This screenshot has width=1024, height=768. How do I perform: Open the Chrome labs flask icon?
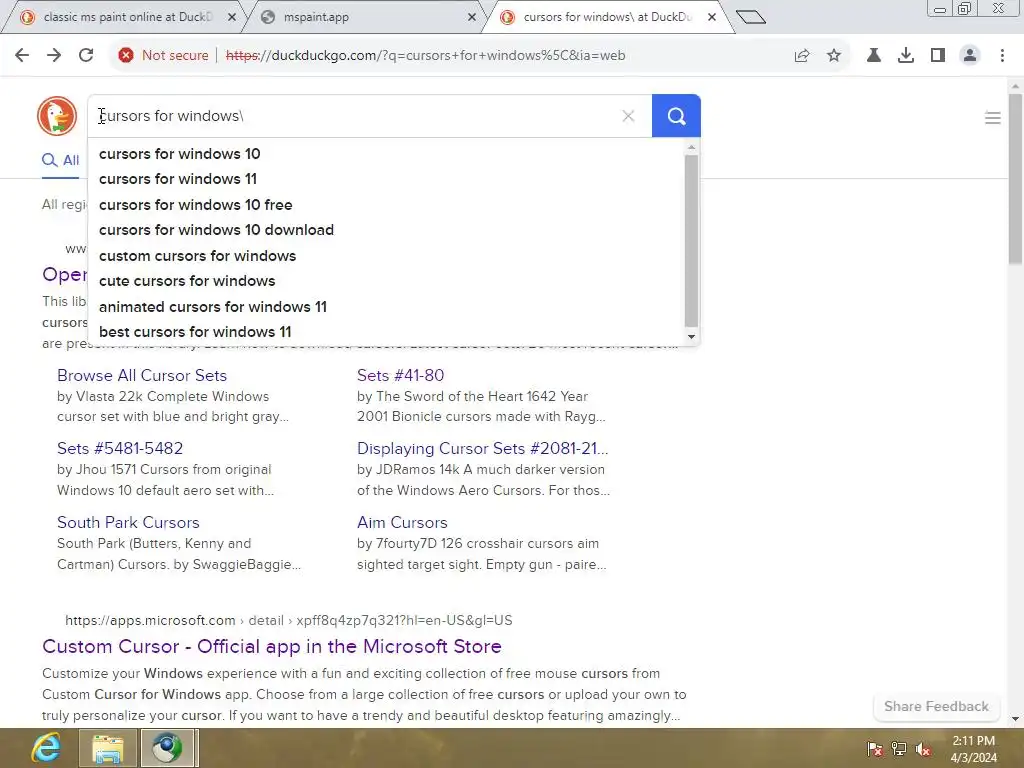pyautogui.click(x=874, y=56)
